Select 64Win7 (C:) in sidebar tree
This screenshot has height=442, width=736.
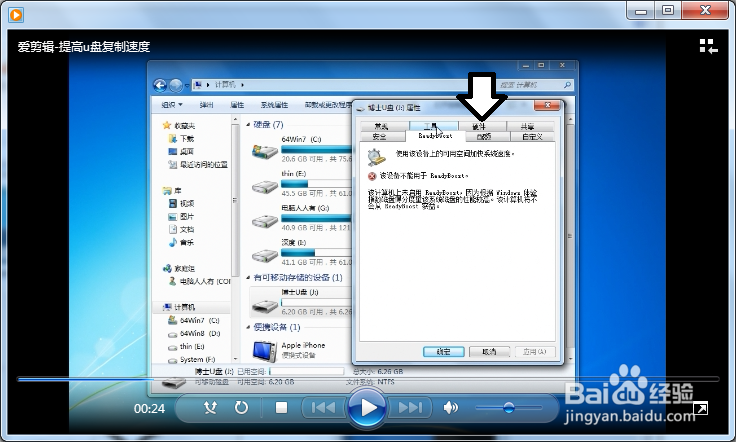pyautogui.click(x=193, y=320)
